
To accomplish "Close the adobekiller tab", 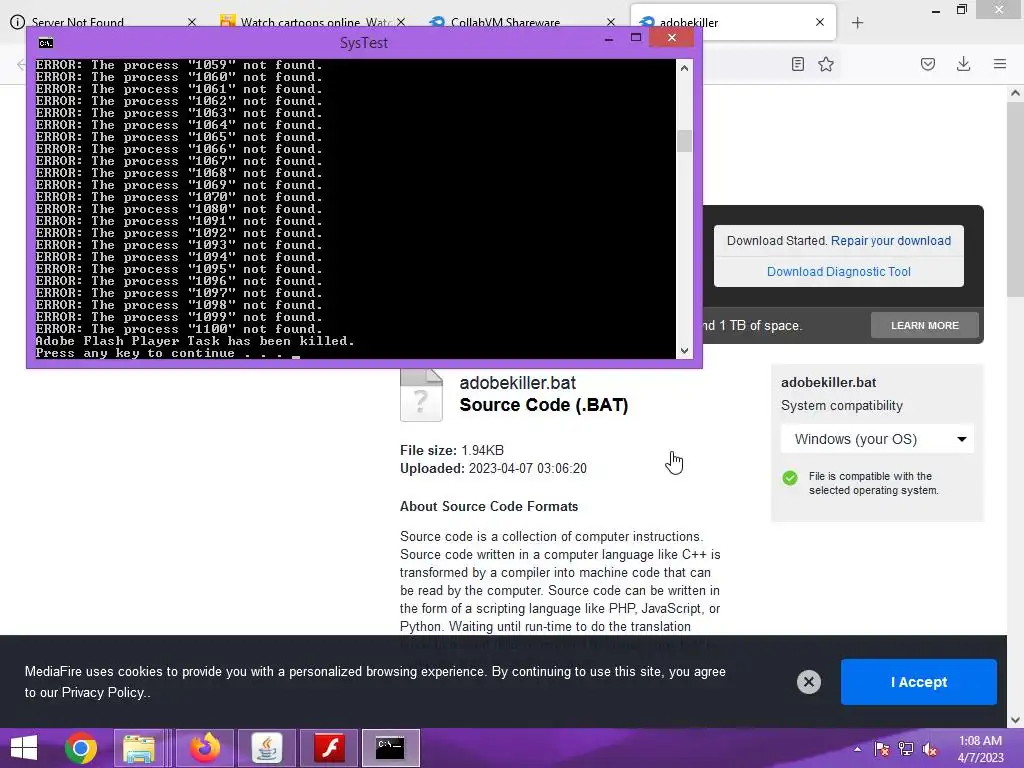I will [820, 22].
